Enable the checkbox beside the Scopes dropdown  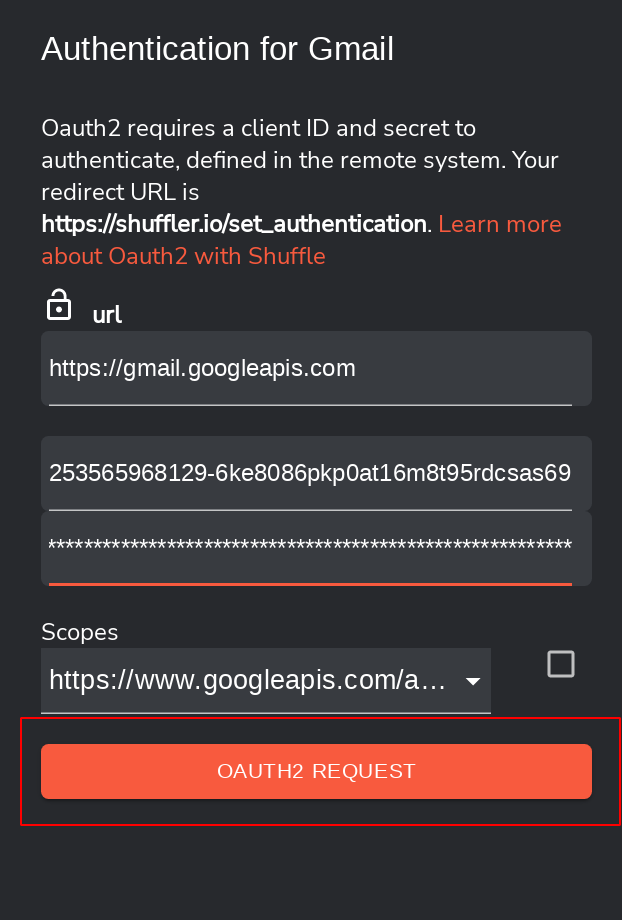pyautogui.click(x=561, y=662)
